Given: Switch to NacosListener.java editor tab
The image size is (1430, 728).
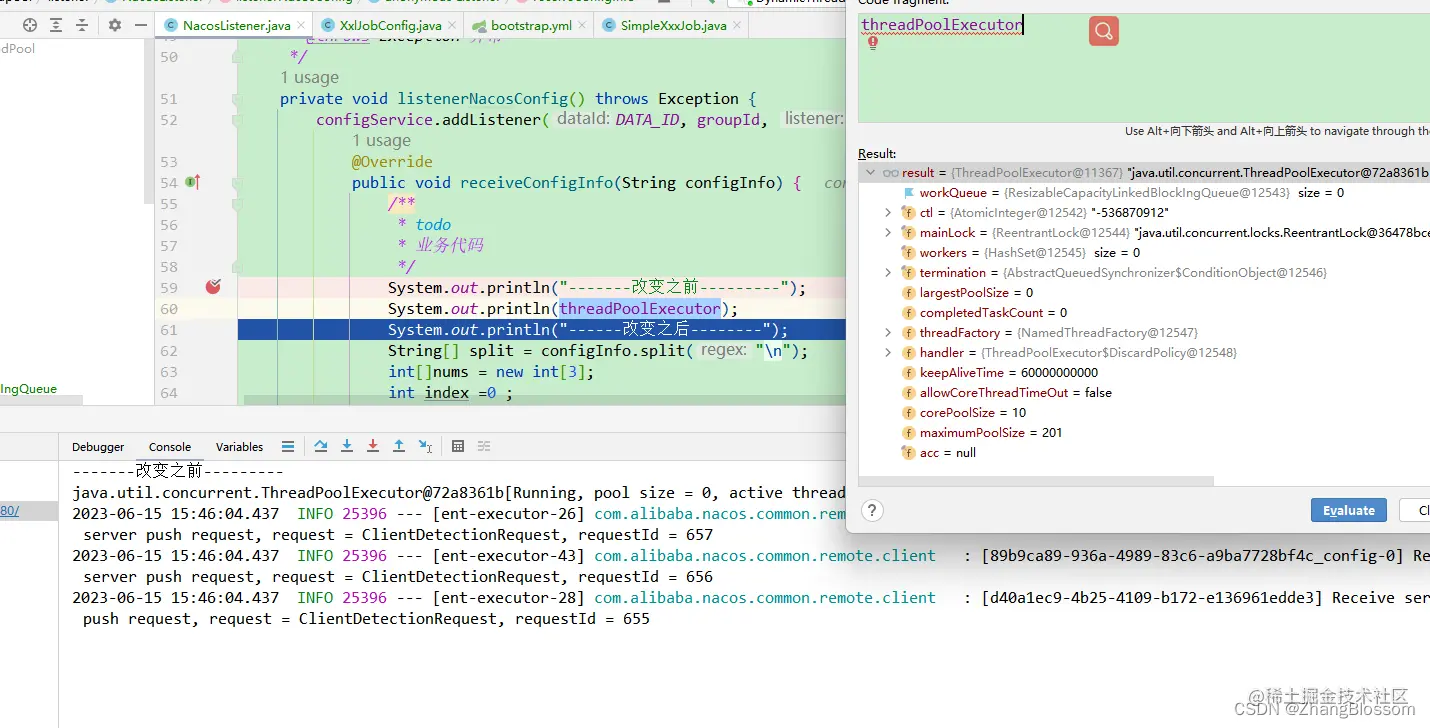Looking at the screenshot, I should 235,25.
